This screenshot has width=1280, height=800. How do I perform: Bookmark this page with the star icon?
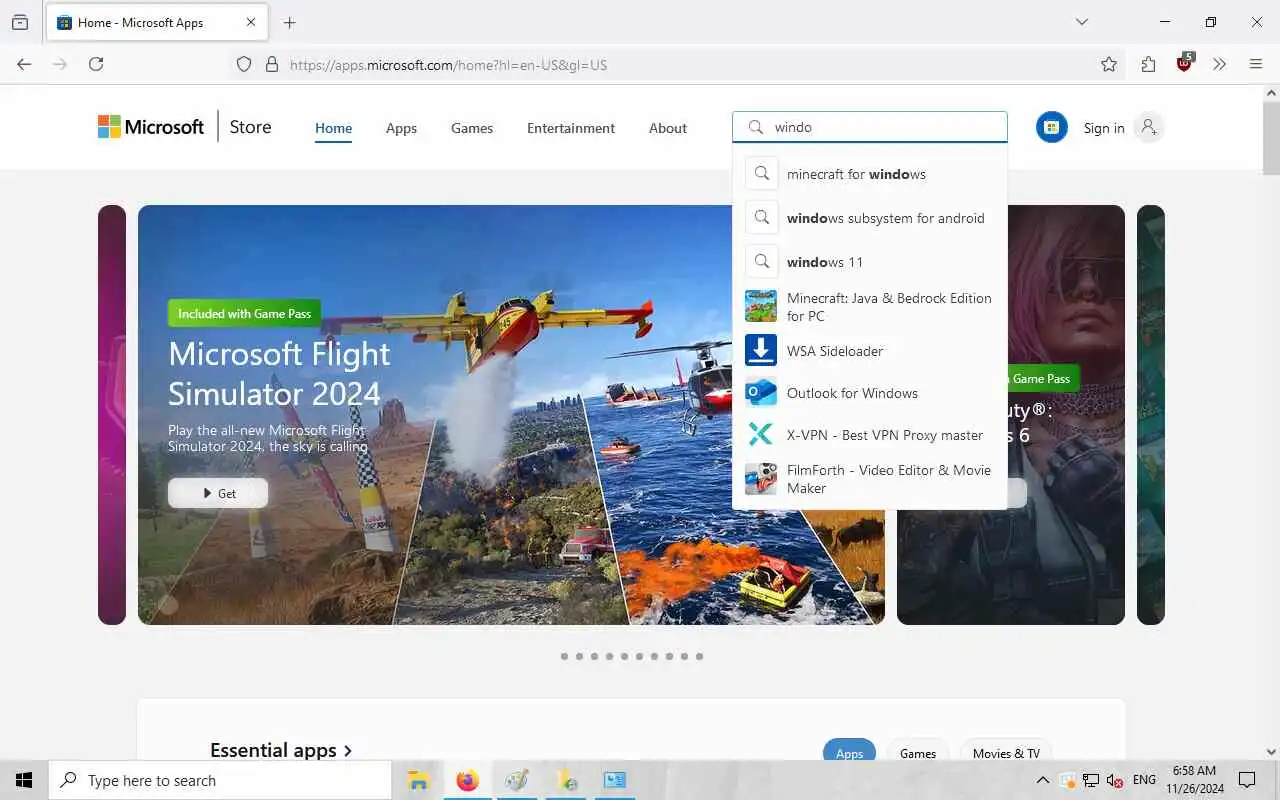pos(1109,64)
